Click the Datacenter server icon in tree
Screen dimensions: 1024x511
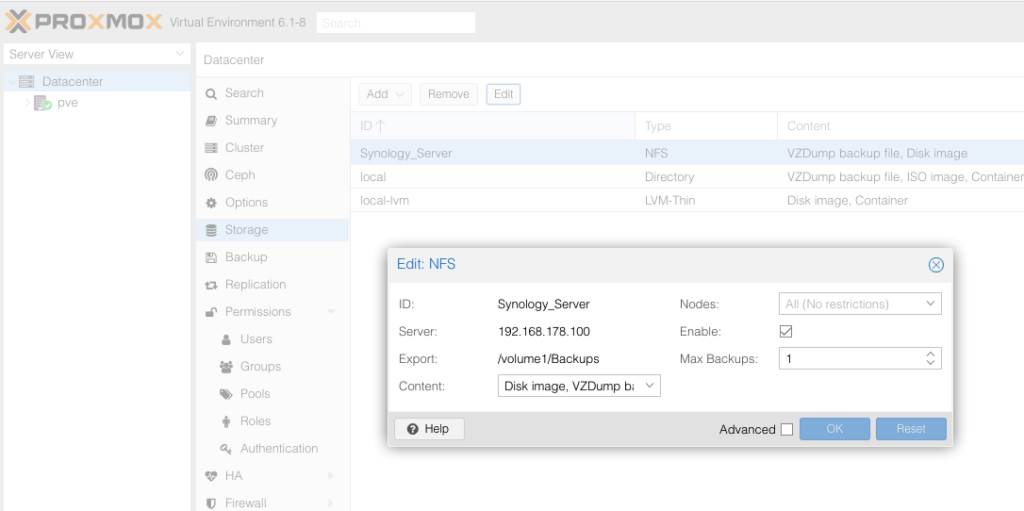tap(26, 82)
